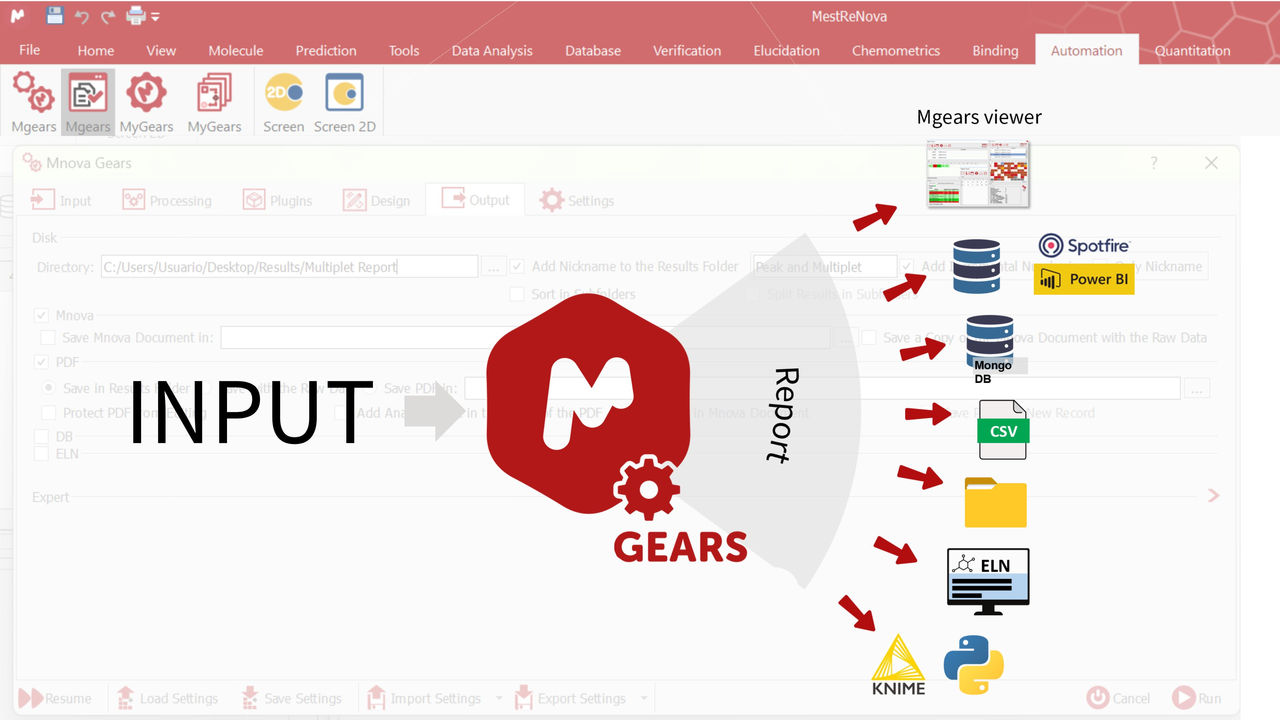Launch the Screen 2D tool
This screenshot has height=720, width=1280.
(x=345, y=102)
